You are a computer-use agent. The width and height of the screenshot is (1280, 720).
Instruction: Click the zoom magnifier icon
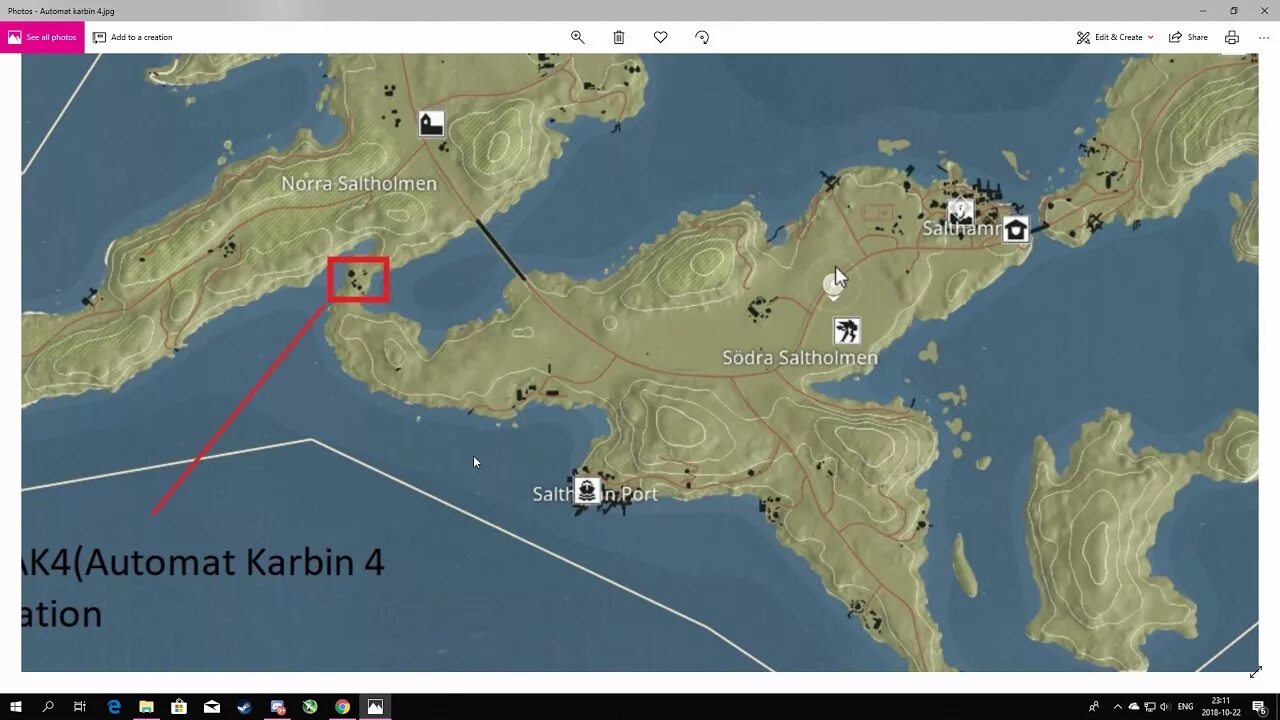[x=578, y=37]
